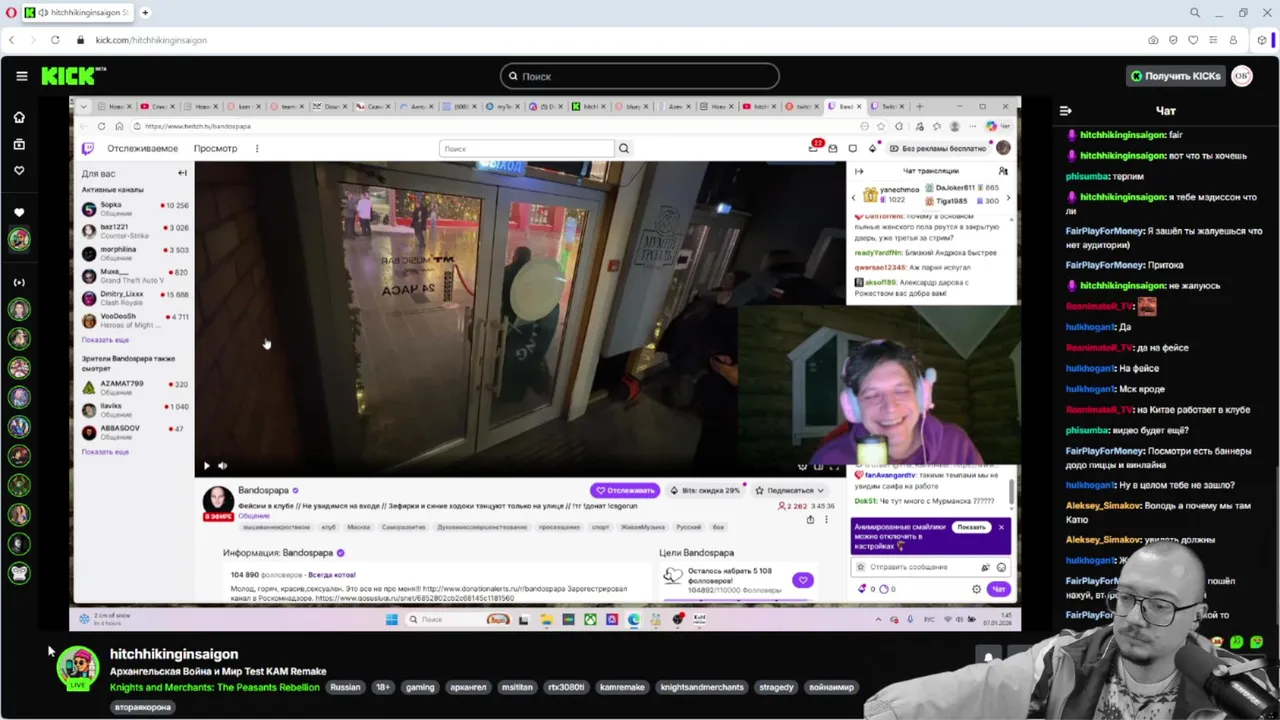View site security via the lock icon

(80, 40)
